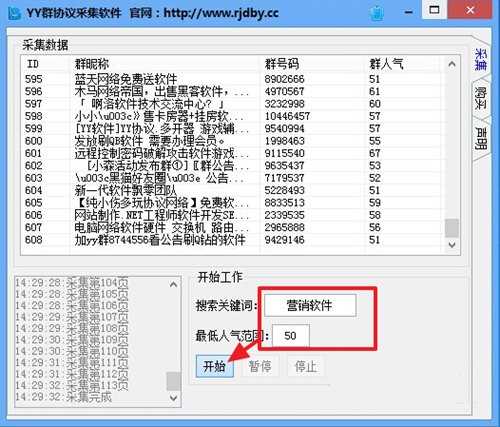This screenshot has width=500, height=427.
Task: Click popularity value 67 in row 601
Action: tap(375, 153)
